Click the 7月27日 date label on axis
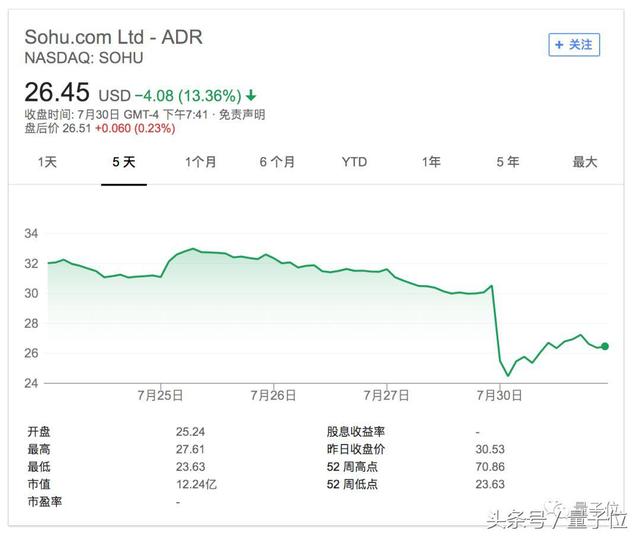This screenshot has height=537, width=640. 386,395
